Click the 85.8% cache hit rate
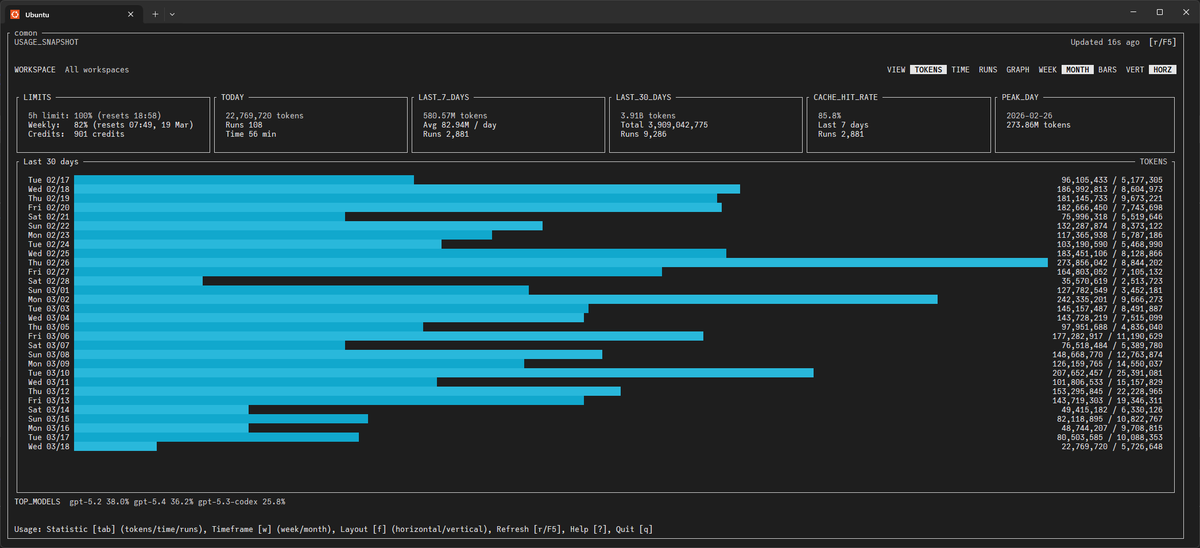This screenshot has height=548, width=1200. pos(830,115)
